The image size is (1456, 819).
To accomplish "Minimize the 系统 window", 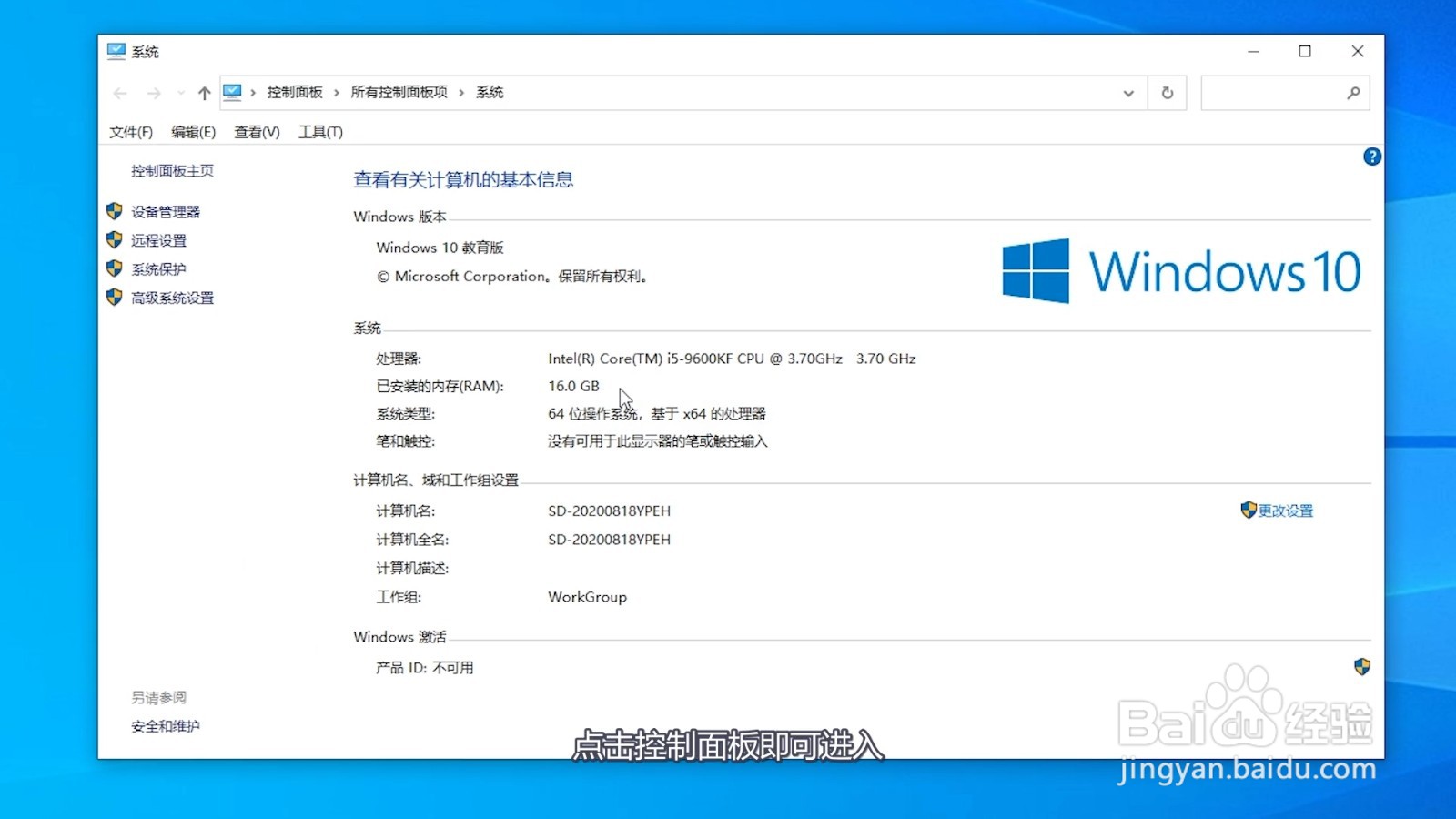I will [1253, 51].
